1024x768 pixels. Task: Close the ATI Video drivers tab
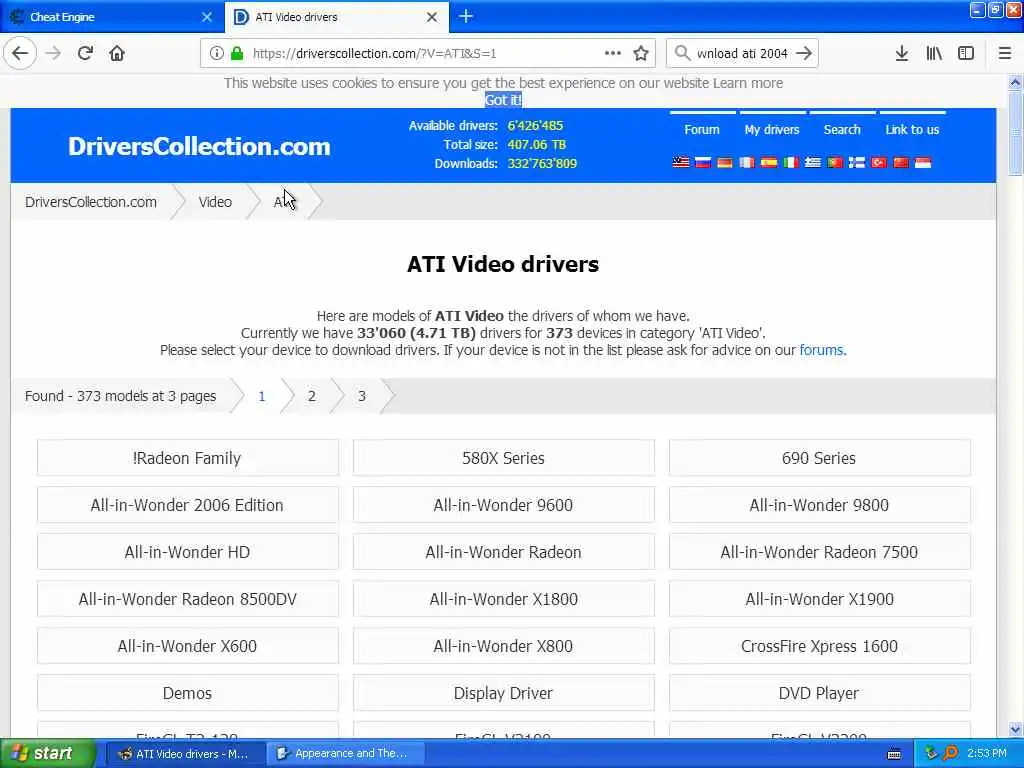click(x=432, y=17)
